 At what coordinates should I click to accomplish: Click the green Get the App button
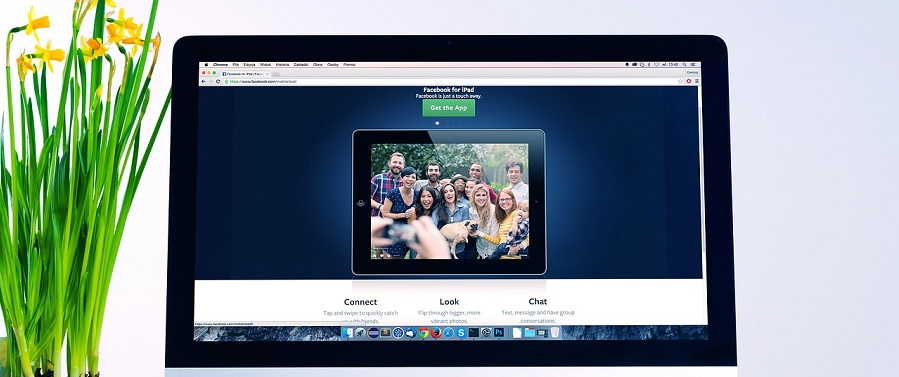coord(448,108)
